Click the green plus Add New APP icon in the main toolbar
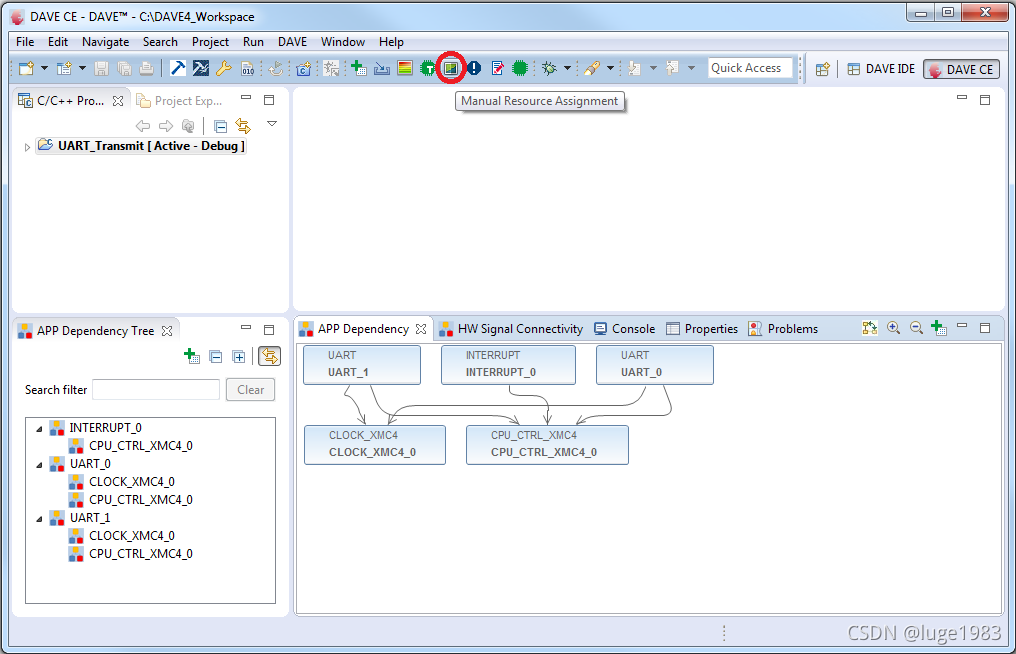The image size is (1016, 654). [359, 67]
